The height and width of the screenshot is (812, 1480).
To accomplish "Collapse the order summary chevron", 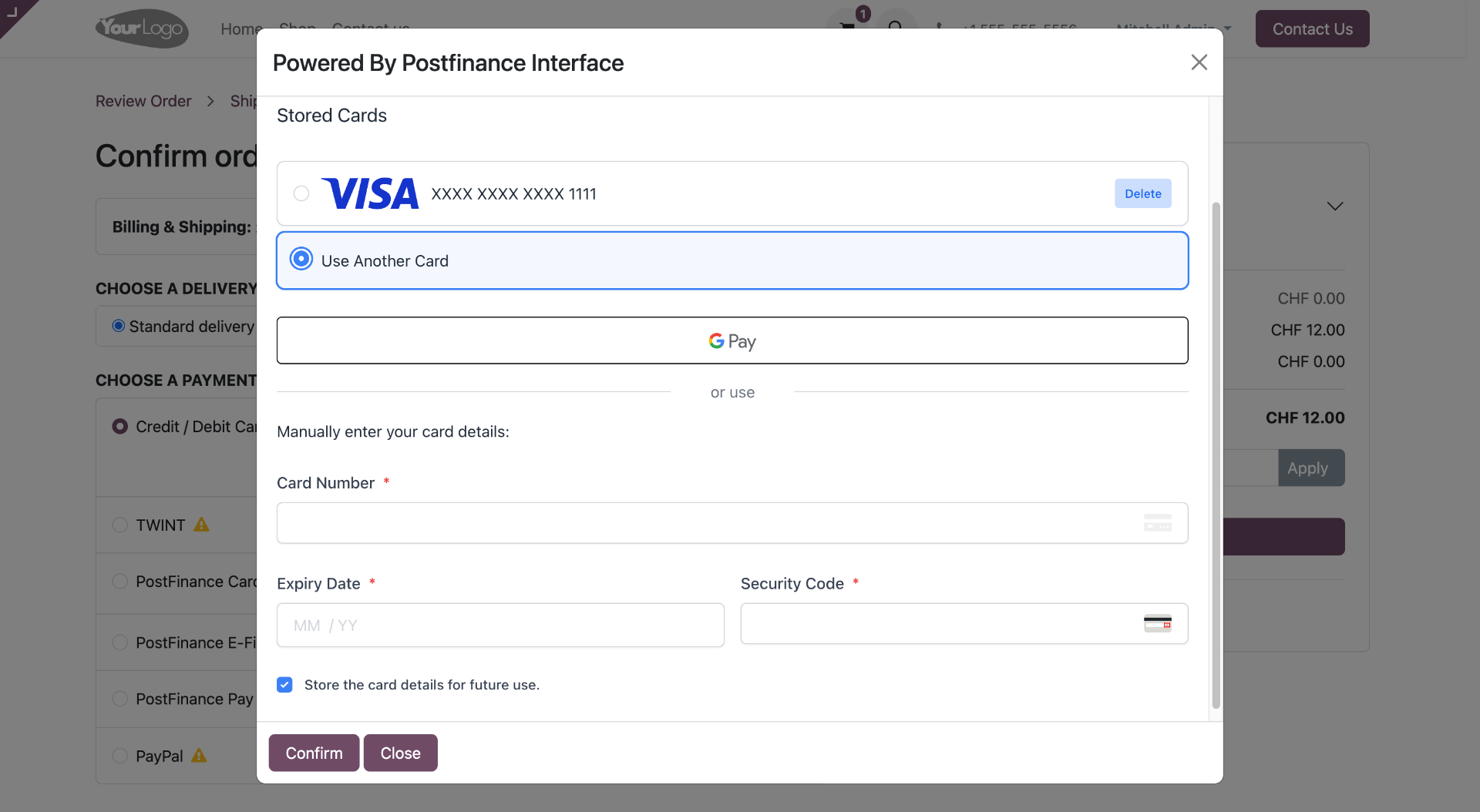I will point(1335,206).
